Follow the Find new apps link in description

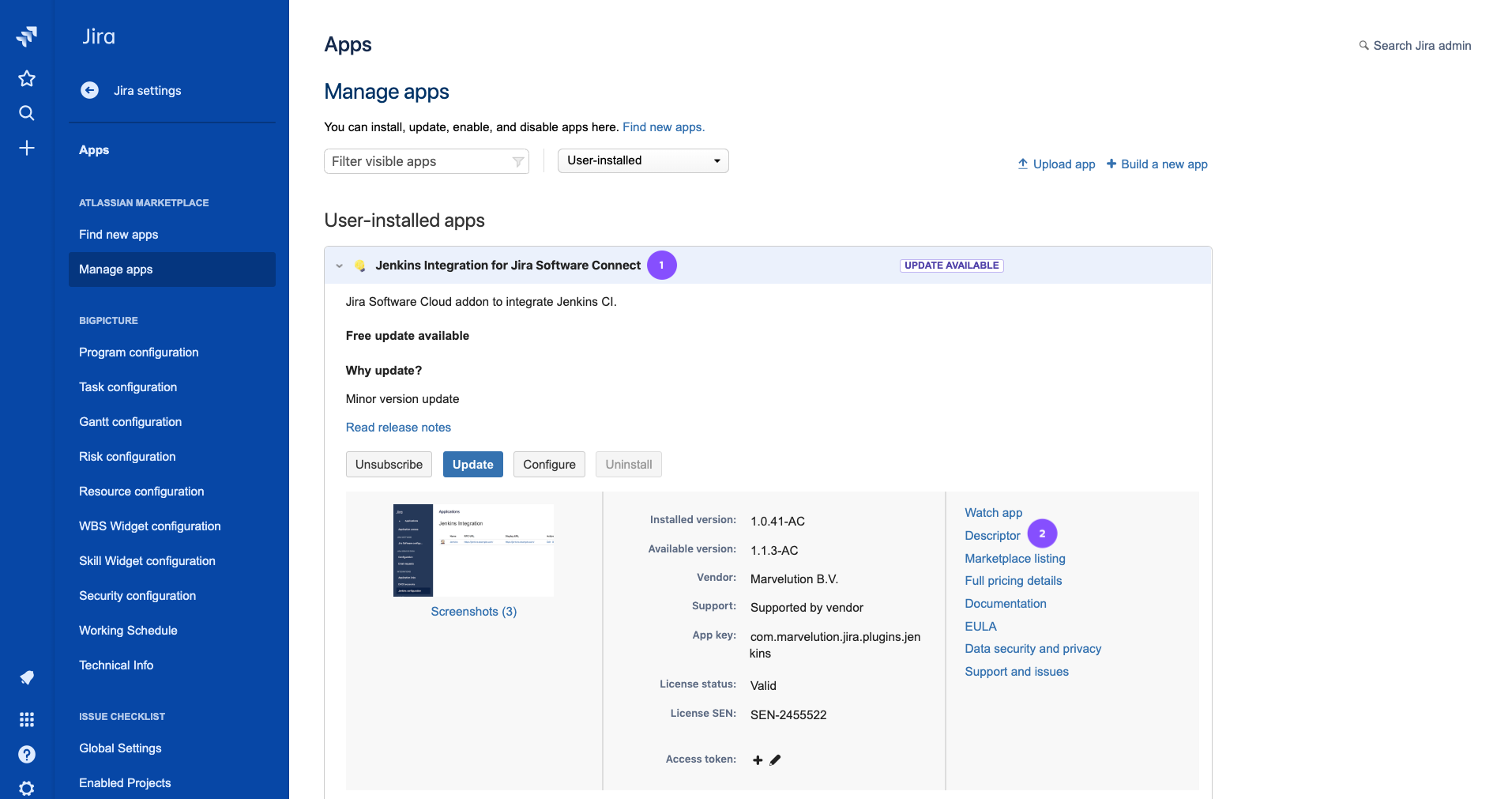[x=664, y=127]
